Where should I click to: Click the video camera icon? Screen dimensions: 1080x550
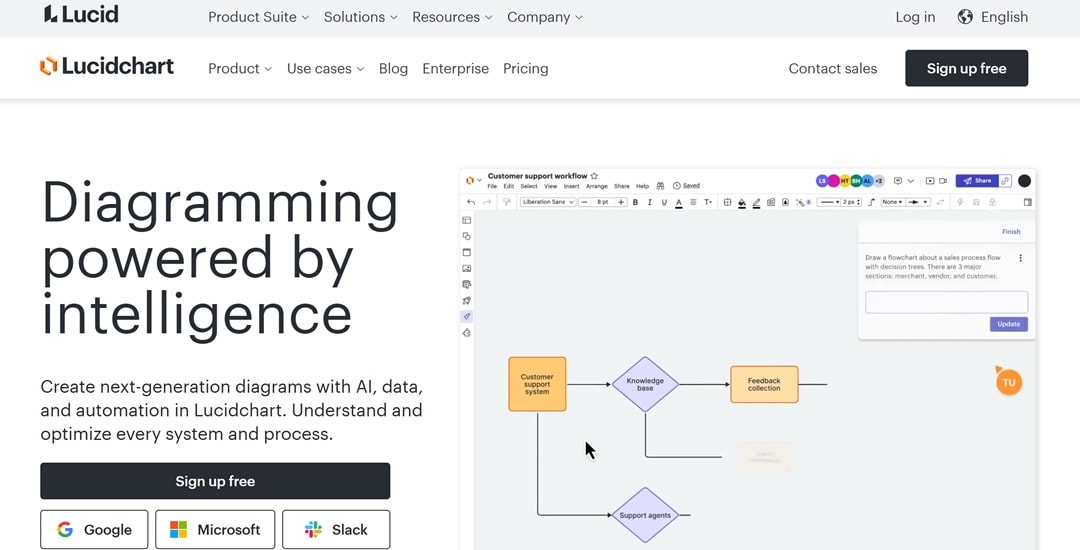point(943,181)
